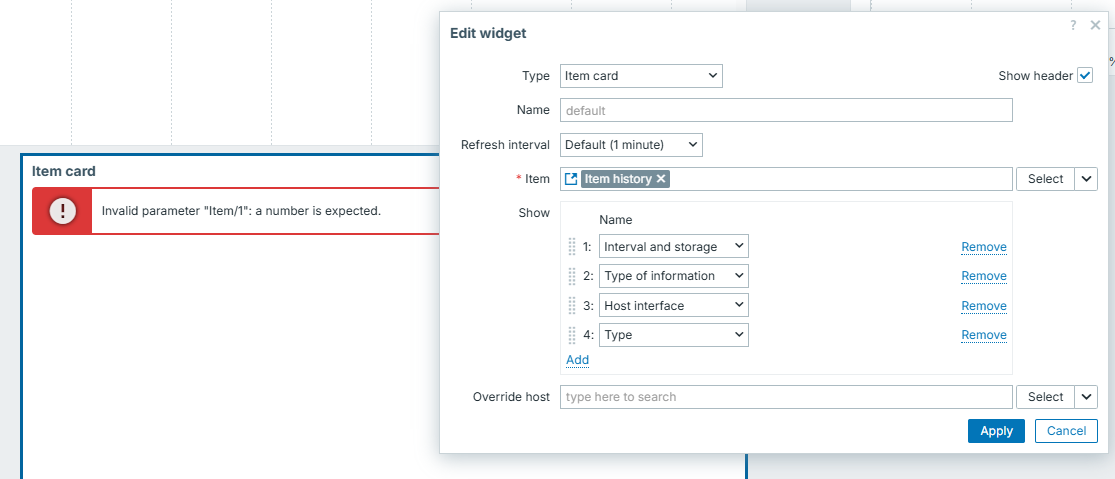Expand the Item Select arrow menu

click(1087, 179)
